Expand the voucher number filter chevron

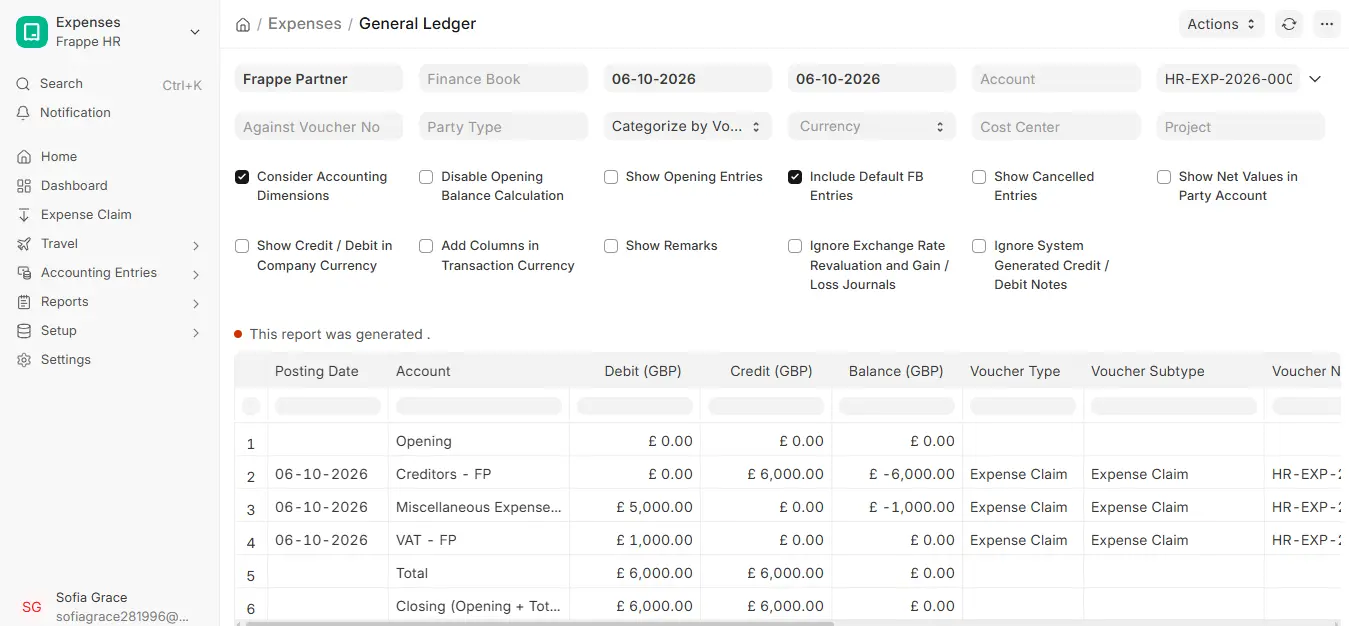click(x=1316, y=79)
